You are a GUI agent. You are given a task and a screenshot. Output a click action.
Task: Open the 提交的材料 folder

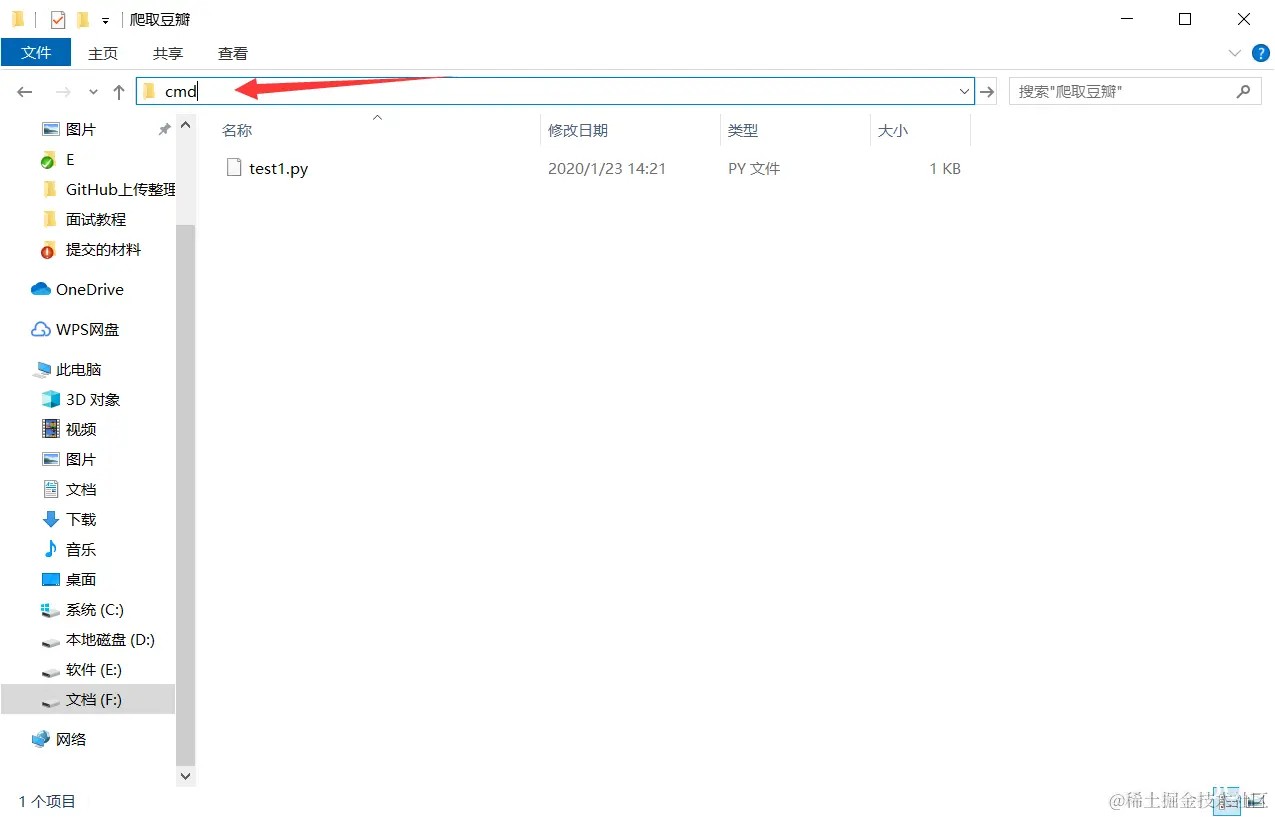click(104, 250)
